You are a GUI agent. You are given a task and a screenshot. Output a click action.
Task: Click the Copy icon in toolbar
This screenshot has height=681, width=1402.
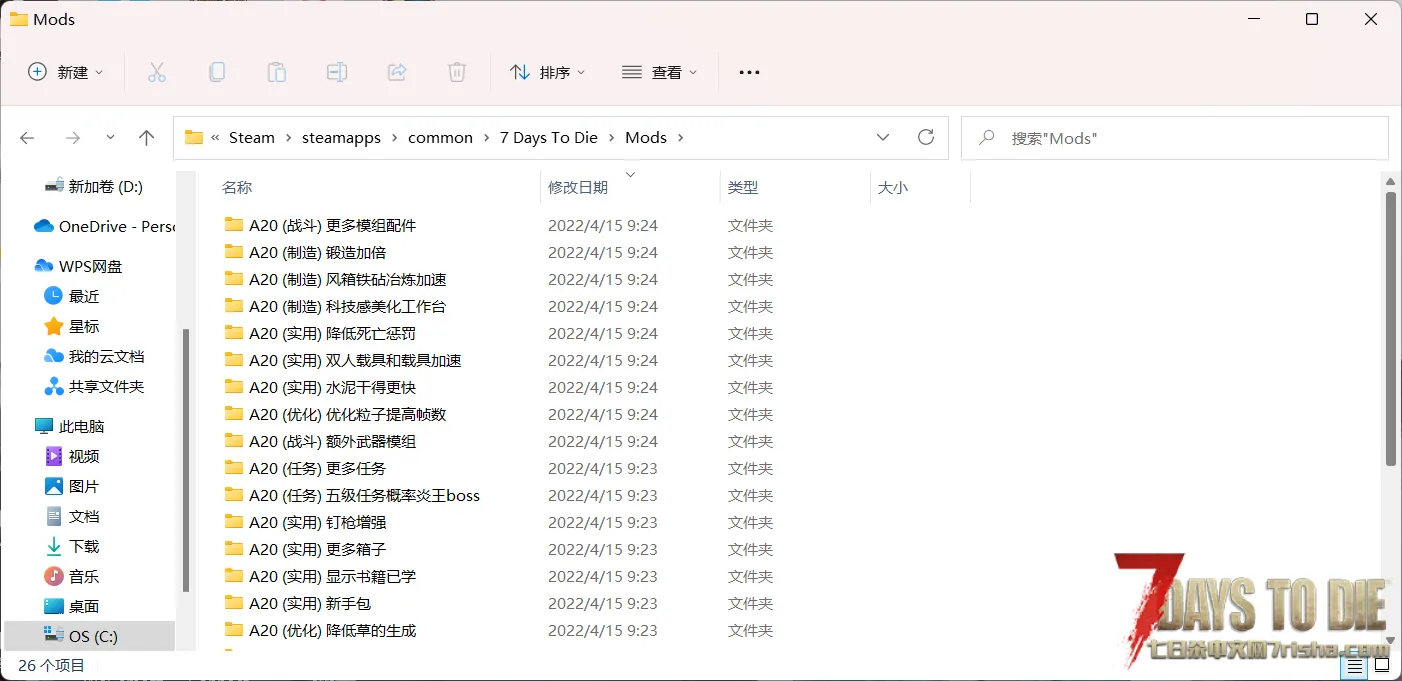216,72
